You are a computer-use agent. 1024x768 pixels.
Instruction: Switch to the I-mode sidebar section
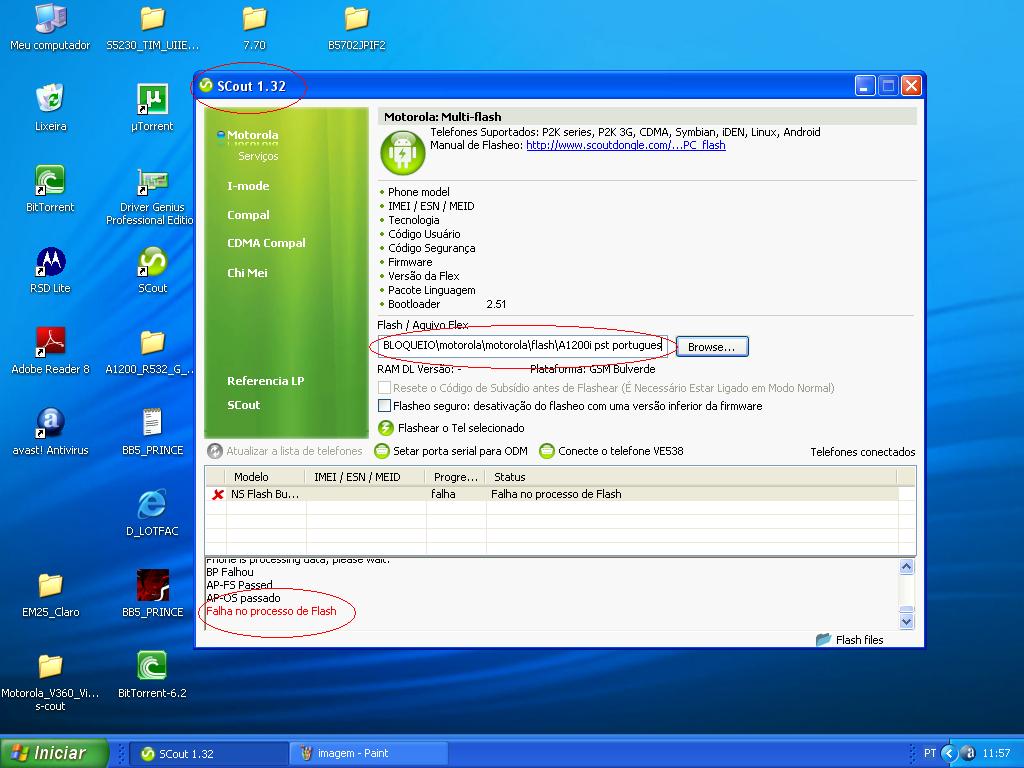coord(248,186)
